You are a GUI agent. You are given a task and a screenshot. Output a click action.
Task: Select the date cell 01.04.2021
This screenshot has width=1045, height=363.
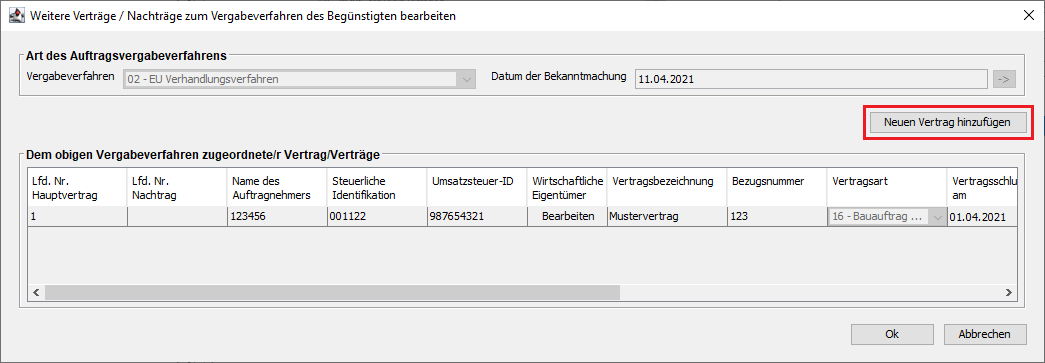(x=982, y=216)
